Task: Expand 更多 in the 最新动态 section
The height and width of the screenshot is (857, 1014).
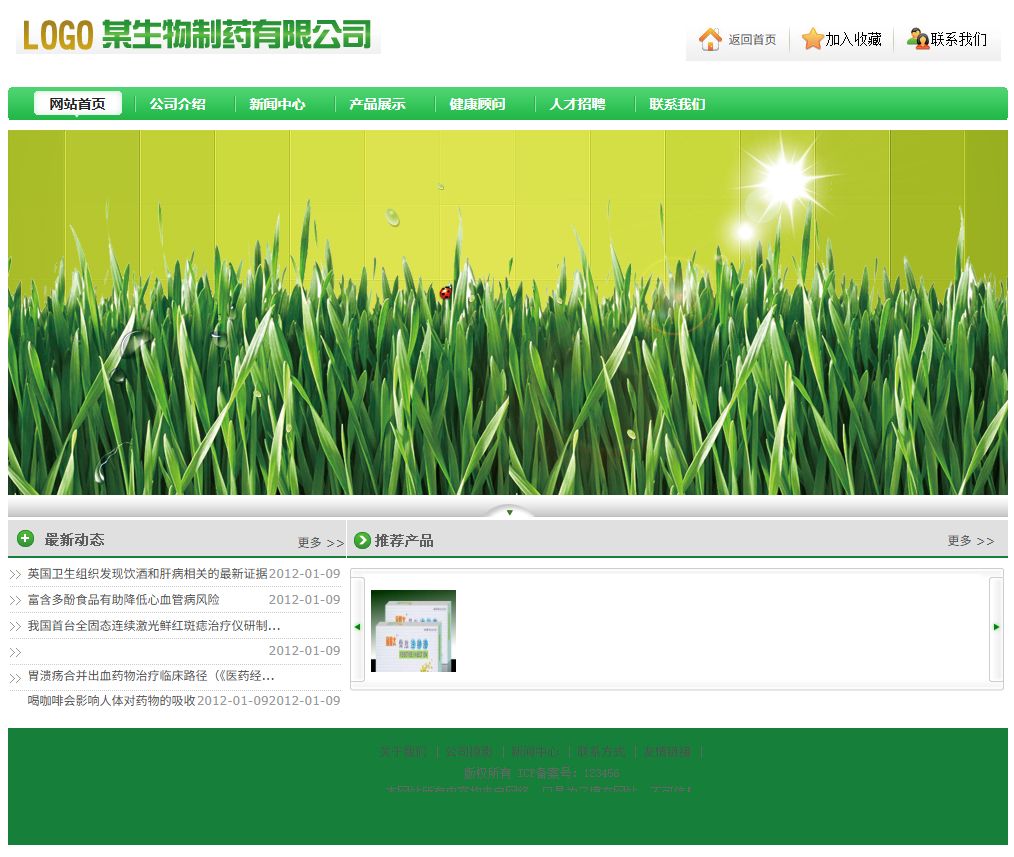Action: (320, 543)
